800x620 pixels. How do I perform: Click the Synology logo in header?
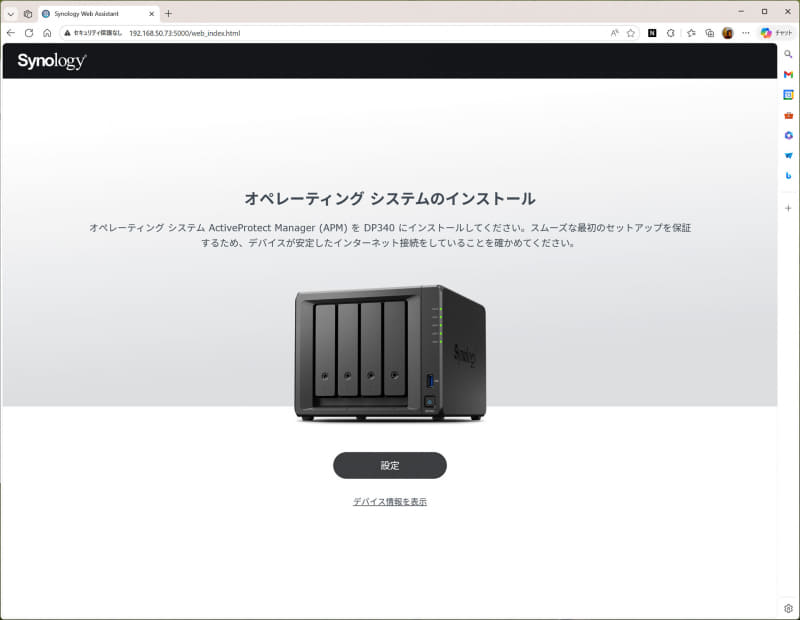[x=52, y=61]
